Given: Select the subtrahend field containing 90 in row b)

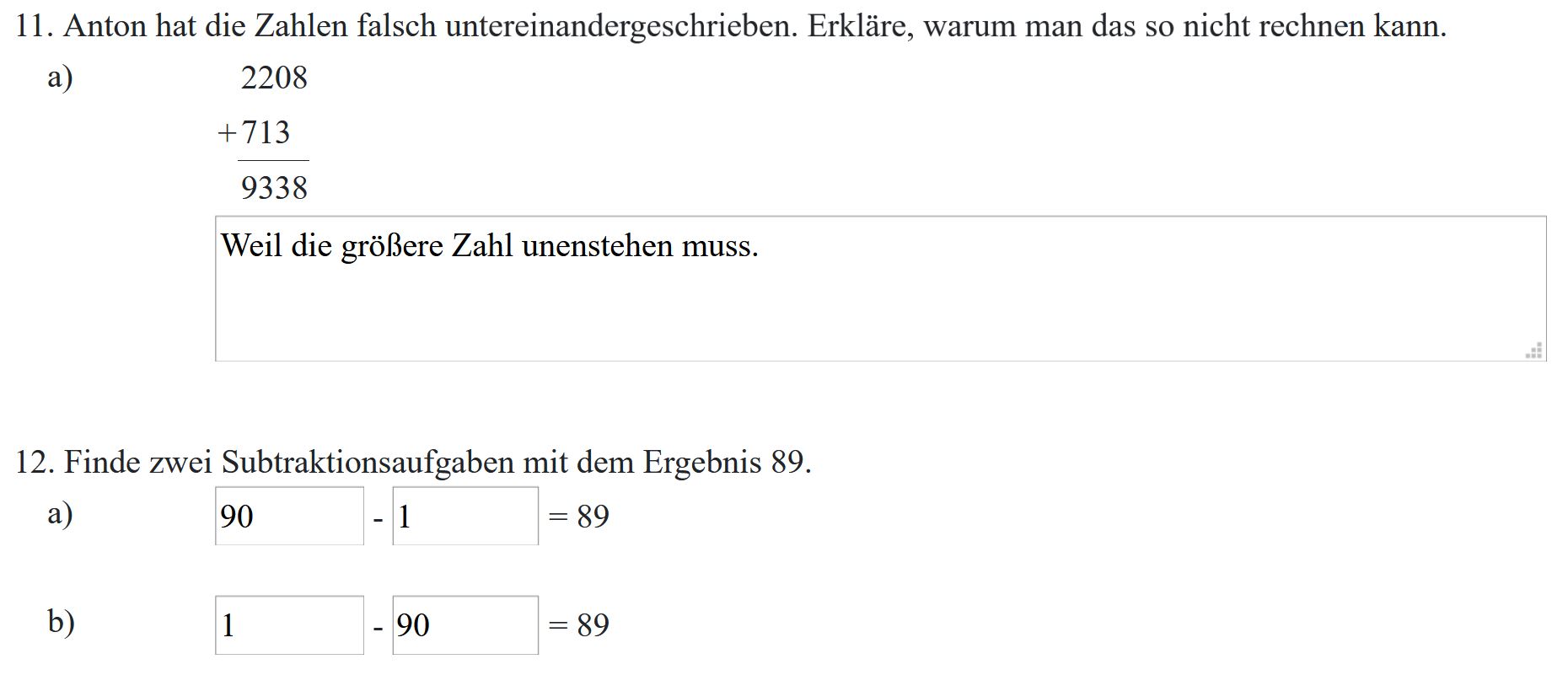Looking at the screenshot, I should [465, 625].
